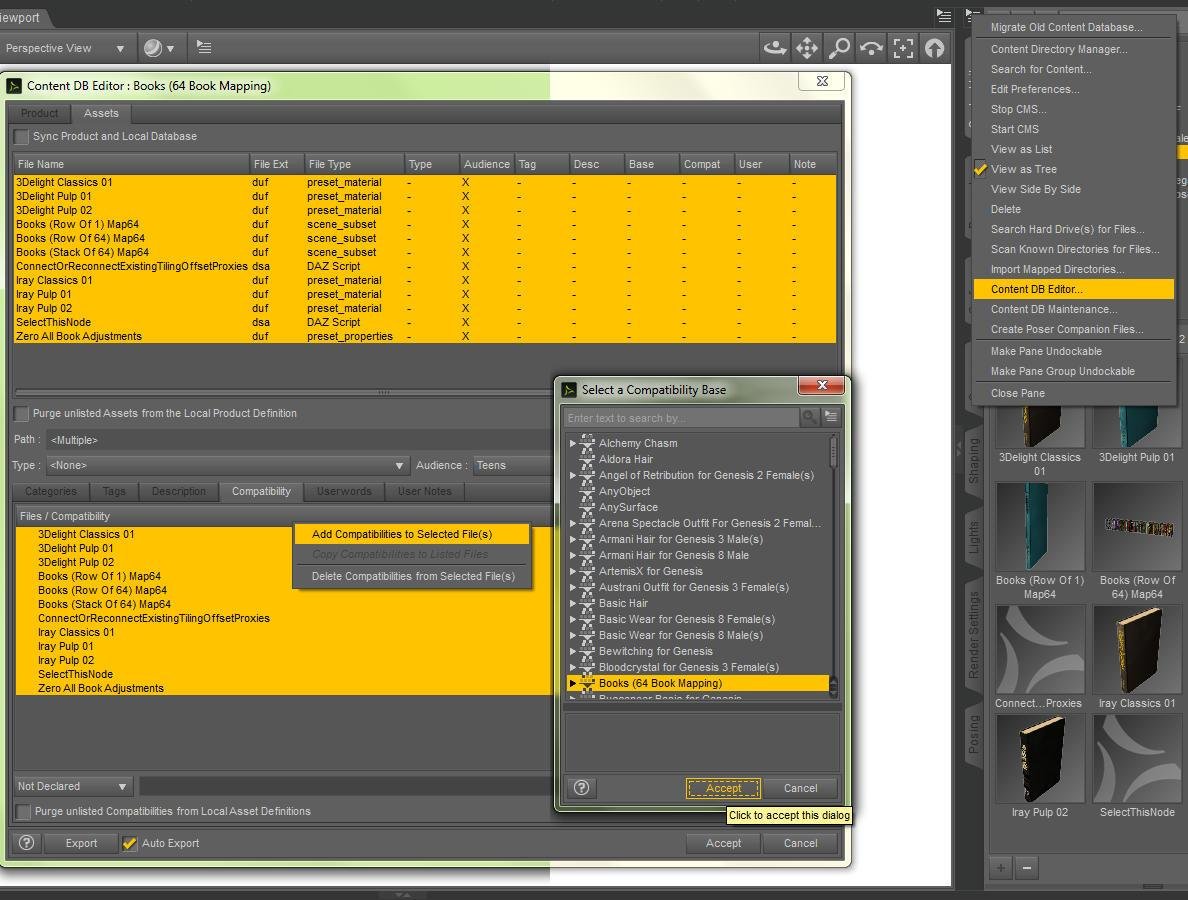The height and width of the screenshot is (900, 1188).
Task: Click help icon in Select a Compatibility Base
Action: [581, 788]
